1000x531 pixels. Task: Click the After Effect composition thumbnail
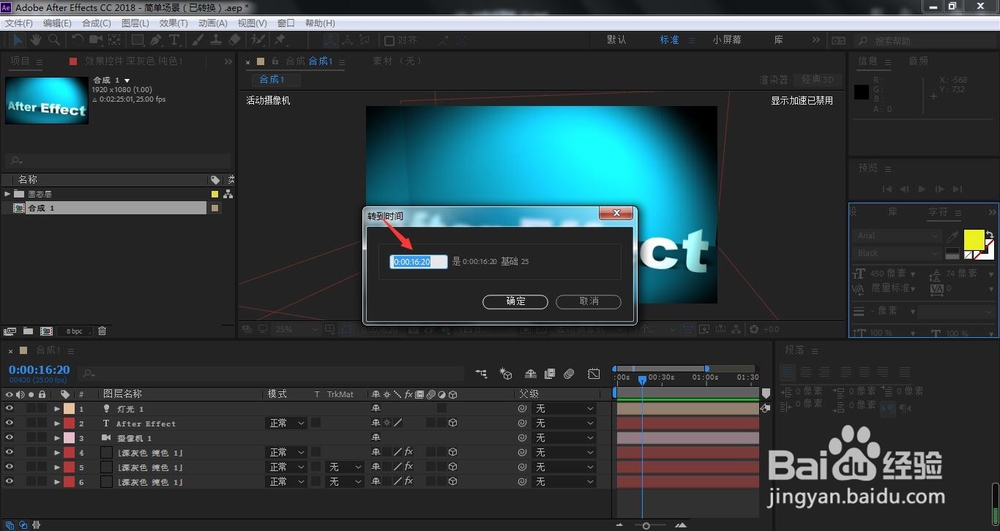47,101
